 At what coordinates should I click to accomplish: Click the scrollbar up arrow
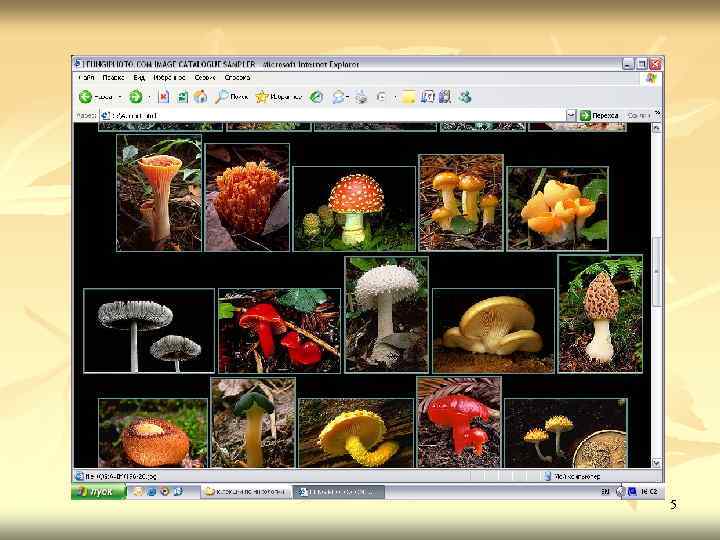[657, 128]
